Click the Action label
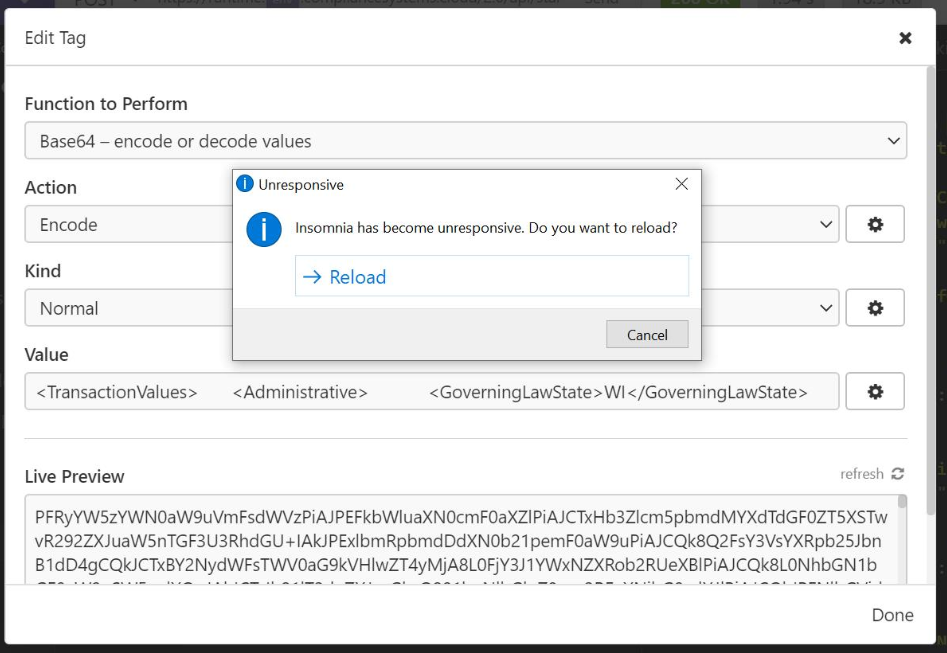Image resolution: width=947 pixels, height=653 pixels. 51,187
